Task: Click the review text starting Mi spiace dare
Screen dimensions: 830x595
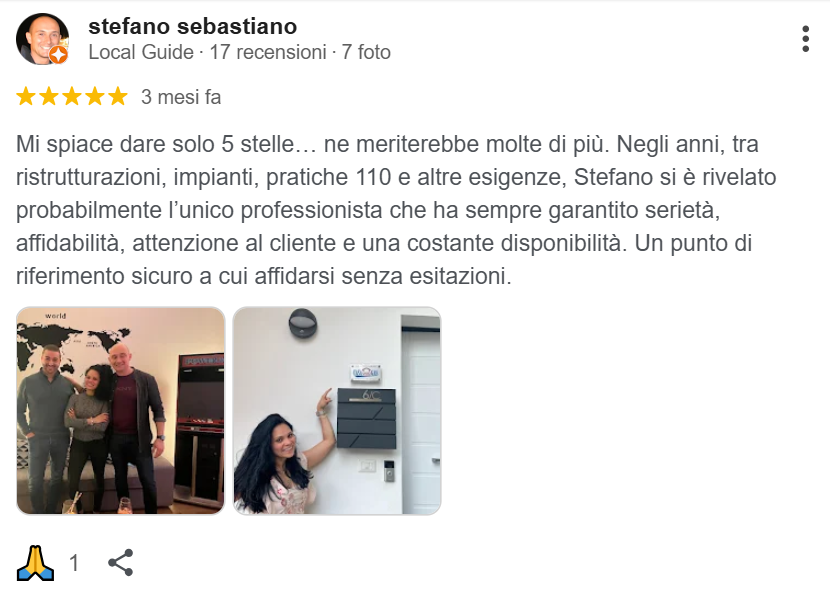Action: click(396, 210)
